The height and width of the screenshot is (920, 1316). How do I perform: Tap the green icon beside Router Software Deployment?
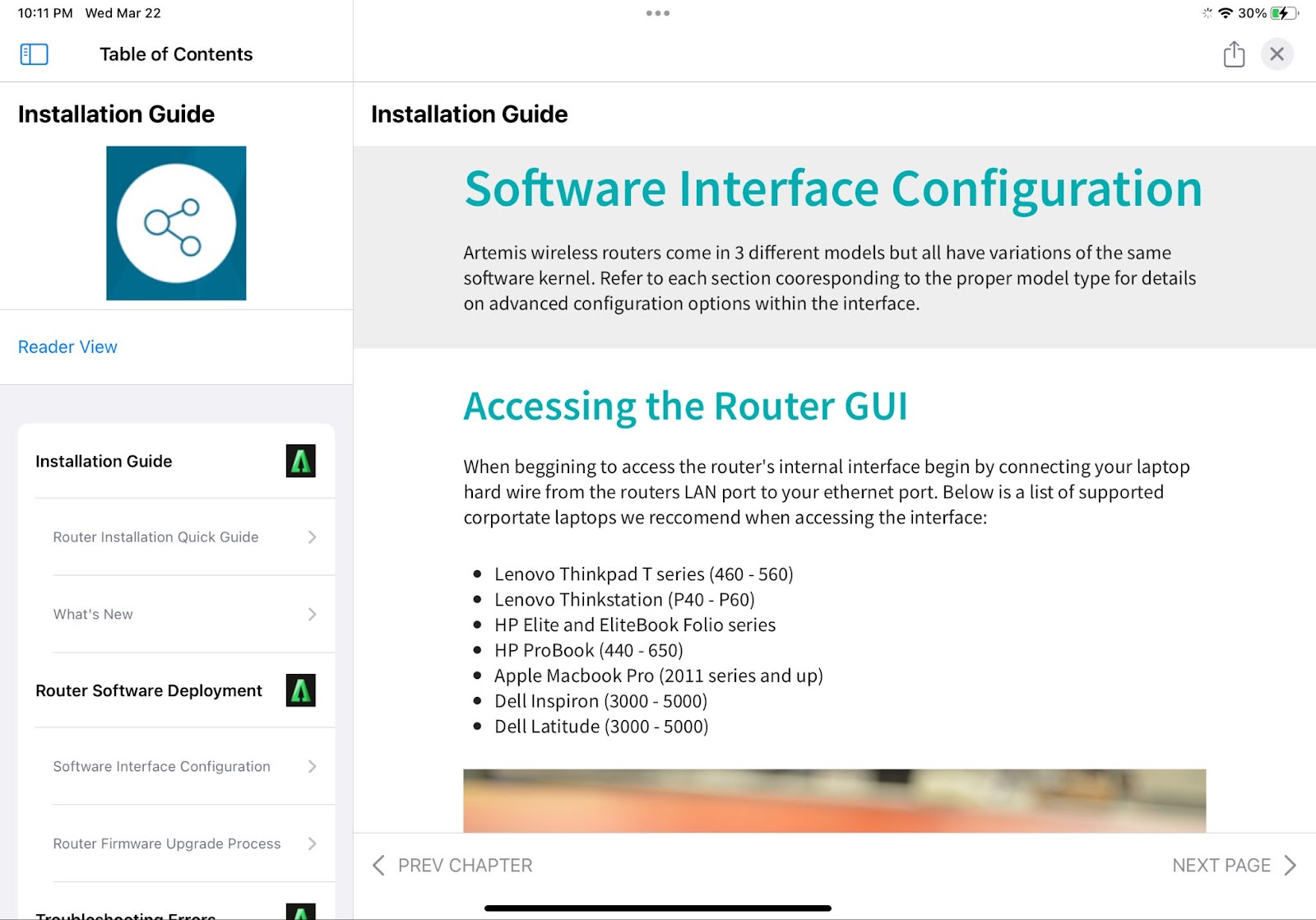point(301,690)
